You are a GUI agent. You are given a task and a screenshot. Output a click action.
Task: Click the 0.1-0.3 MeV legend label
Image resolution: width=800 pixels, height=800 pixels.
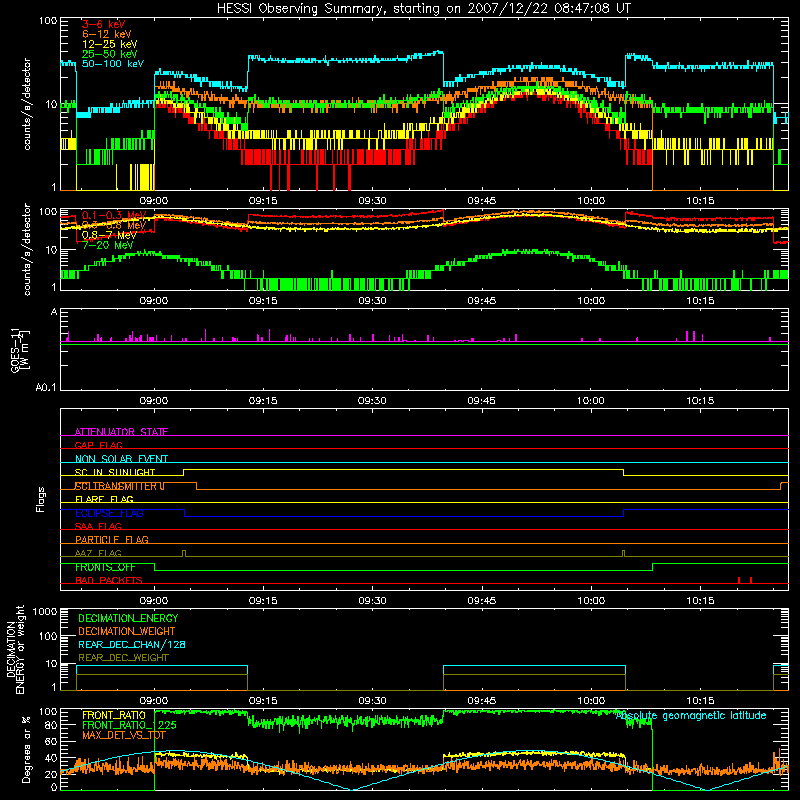114,215
